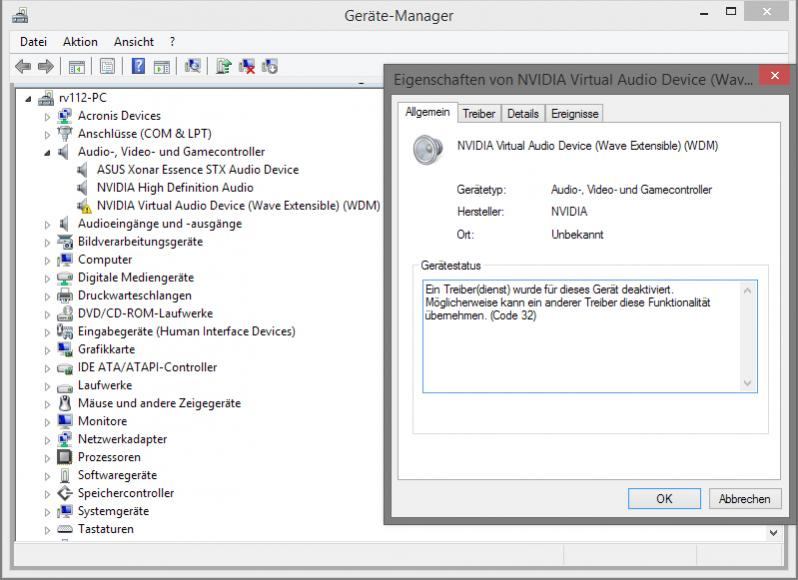The height and width of the screenshot is (580, 798).
Task: Collapse the Audio-, Video- und Gamecontroller category
Action: (47, 152)
